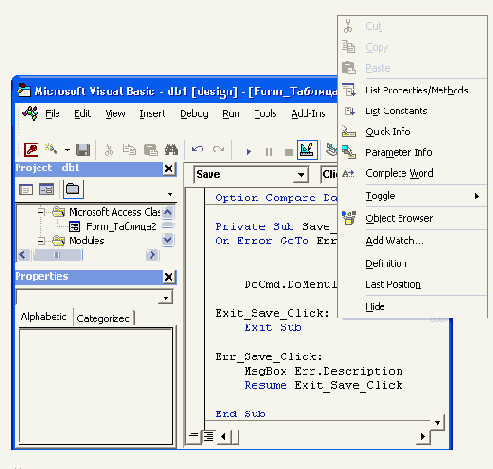Click the Undo arrow icon
The height and width of the screenshot is (469, 493).
point(197,149)
